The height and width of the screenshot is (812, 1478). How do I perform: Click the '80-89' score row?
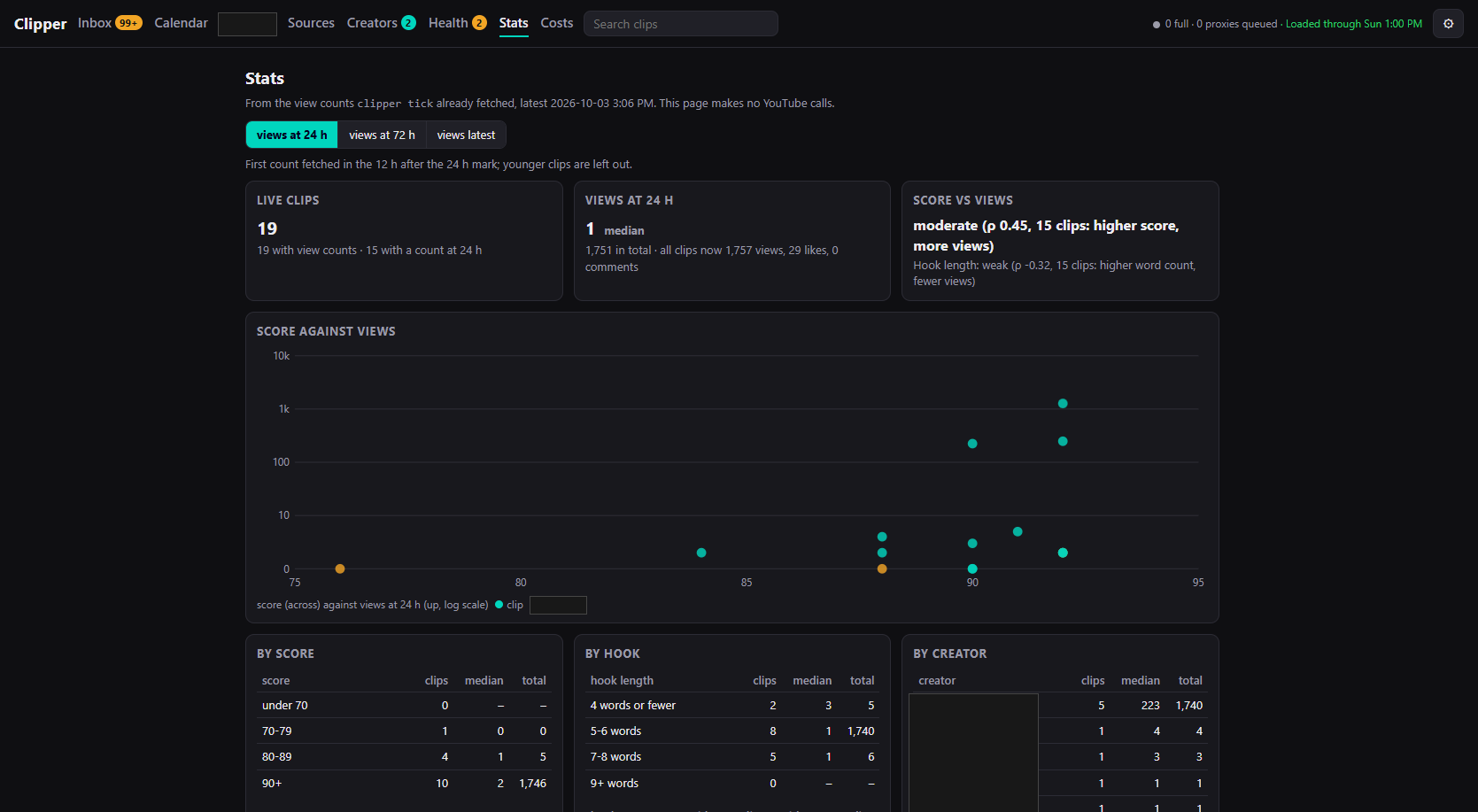point(404,757)
